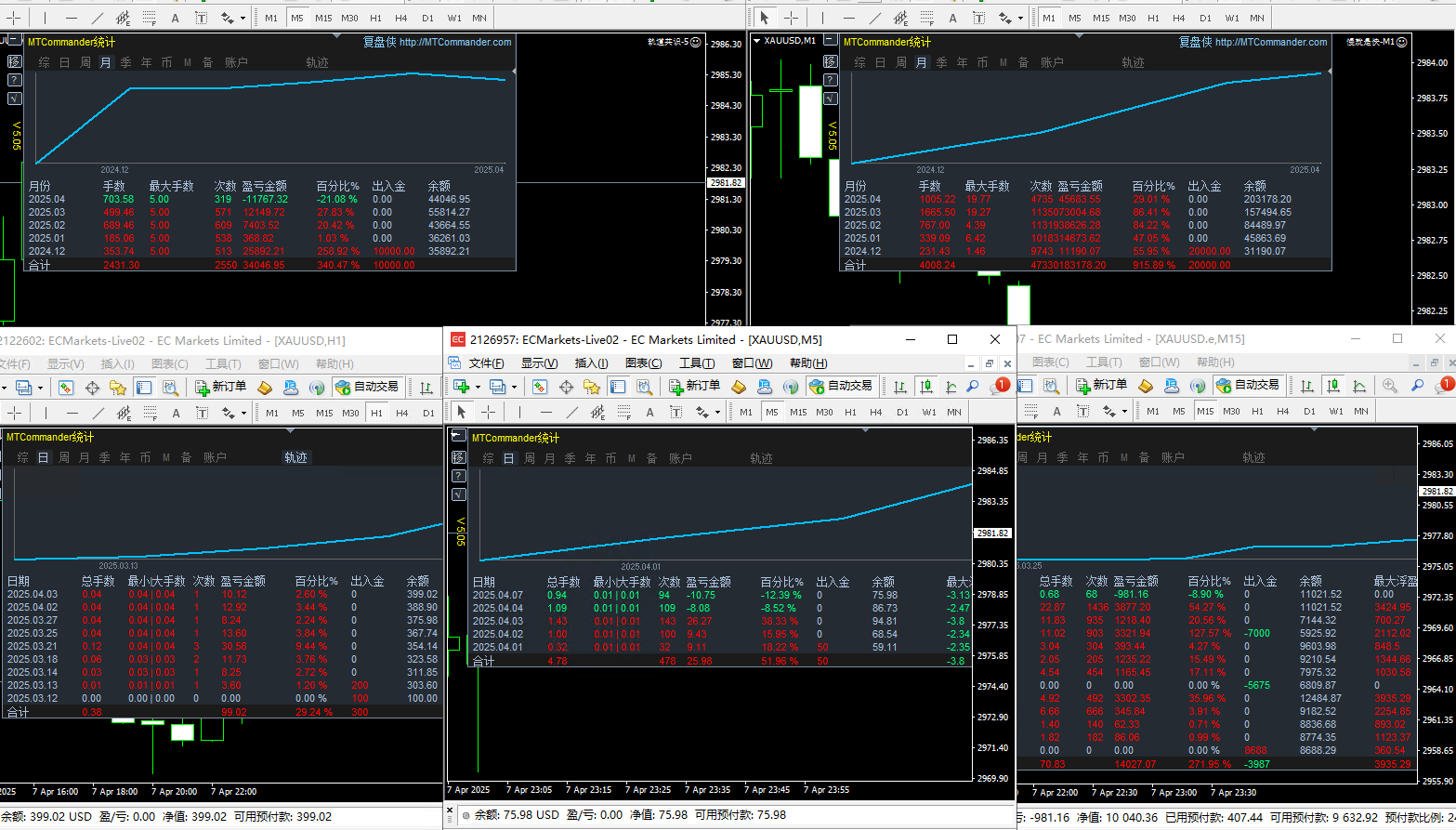Open Navigator star-folder icon in 2126957 window
Viewport: 1456px width, 830px height.
pyautogui.click(x=592, y=386)
